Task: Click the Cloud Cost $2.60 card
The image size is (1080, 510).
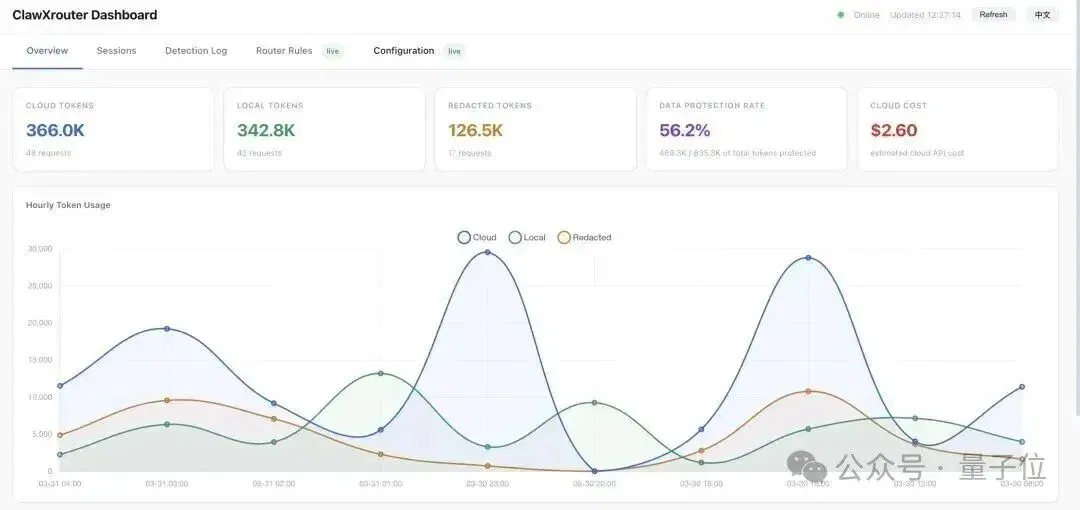Action: pos(958,129)
